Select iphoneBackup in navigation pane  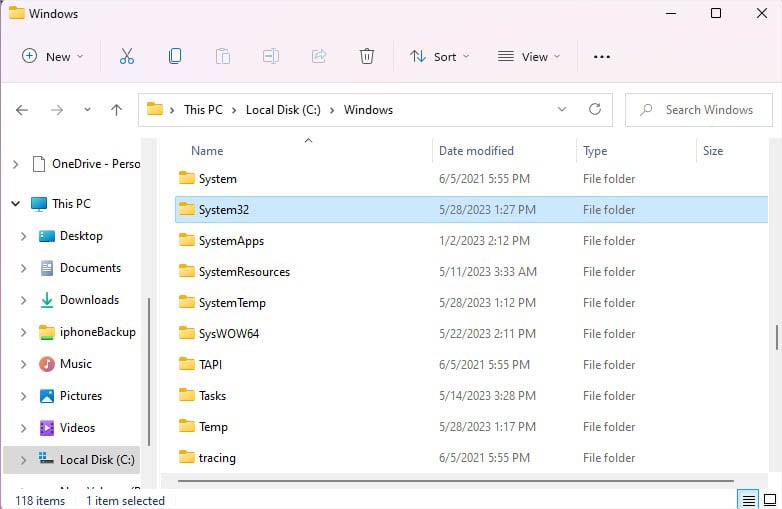(98, 332)
